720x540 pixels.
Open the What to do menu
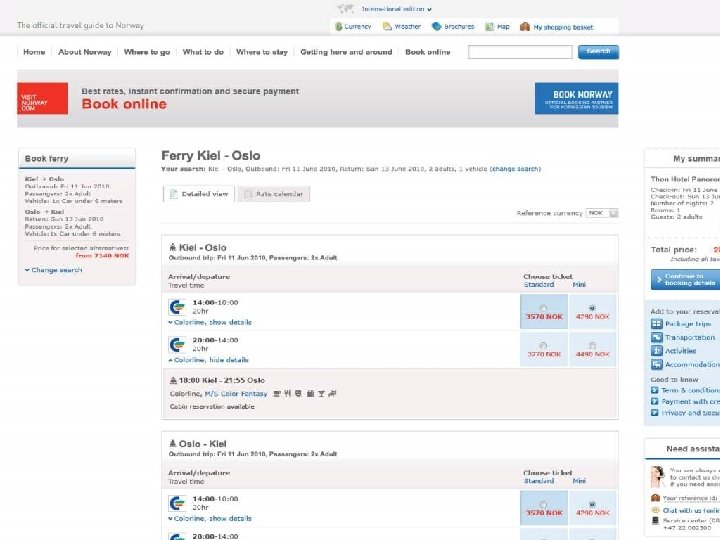[x=203, y=52]
